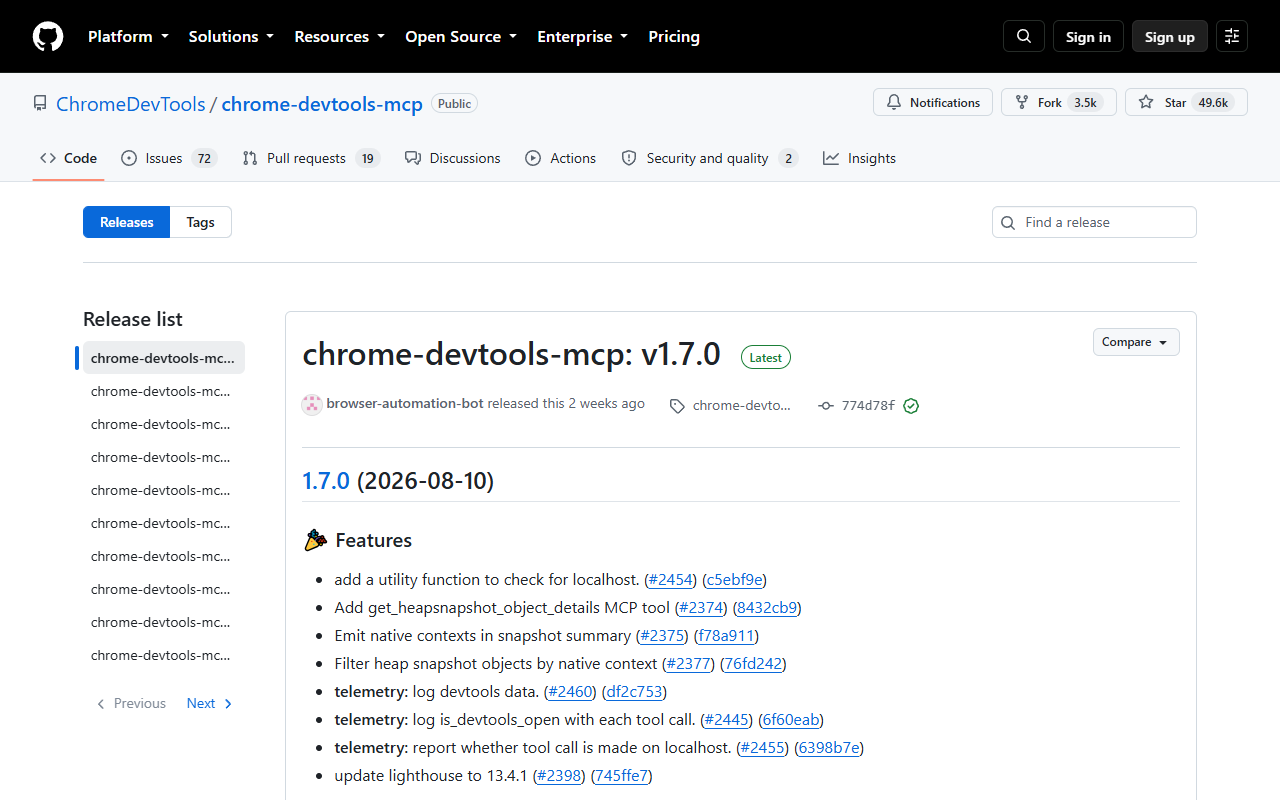Open pull request #2460
This screenshot has width=1280, height=800.
coord(571,691)
